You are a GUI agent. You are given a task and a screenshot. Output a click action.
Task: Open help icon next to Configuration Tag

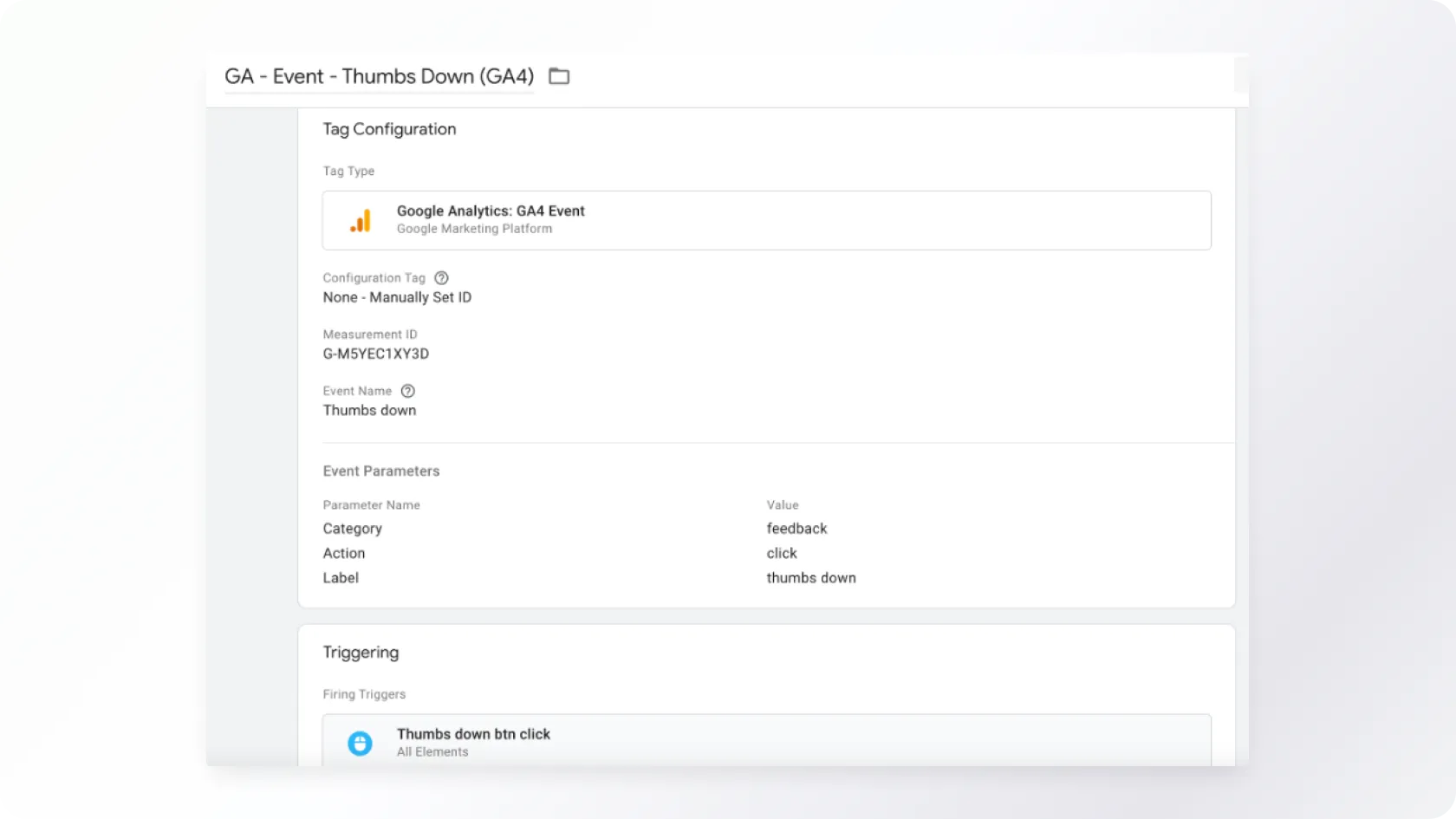441,278
